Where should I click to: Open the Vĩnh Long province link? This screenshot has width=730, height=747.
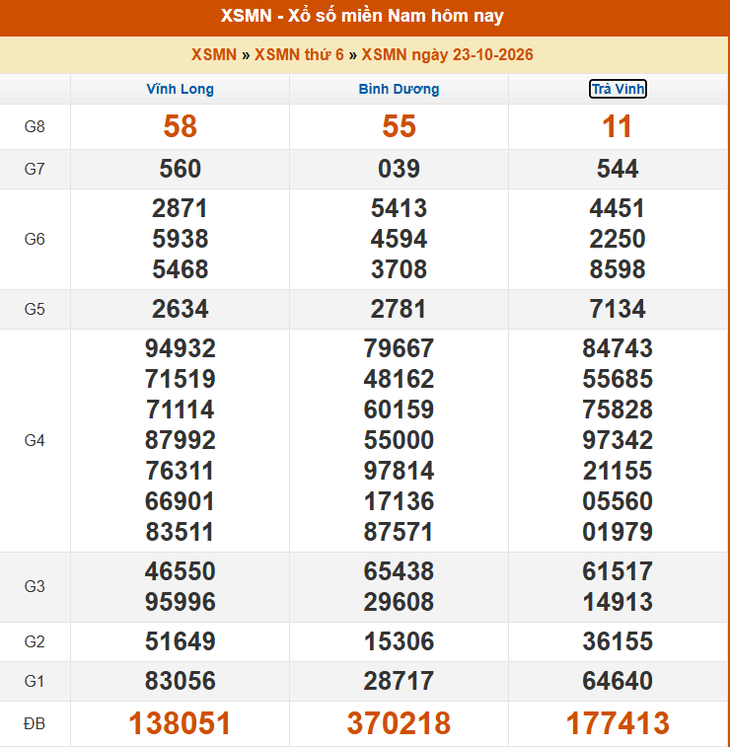(x=180, y=89)
